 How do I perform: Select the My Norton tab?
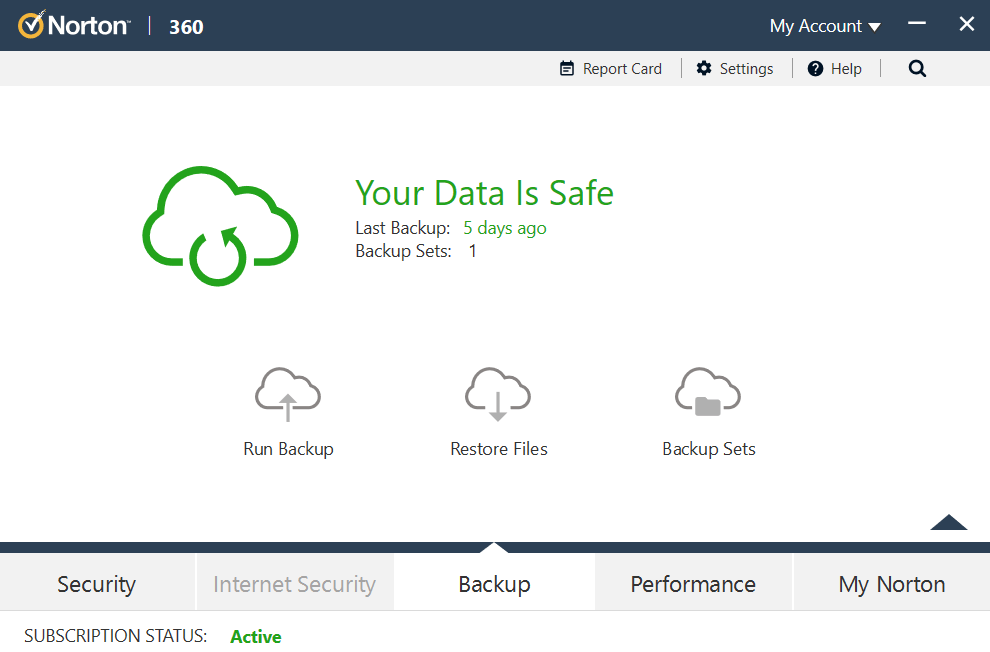tap(890, 583)
